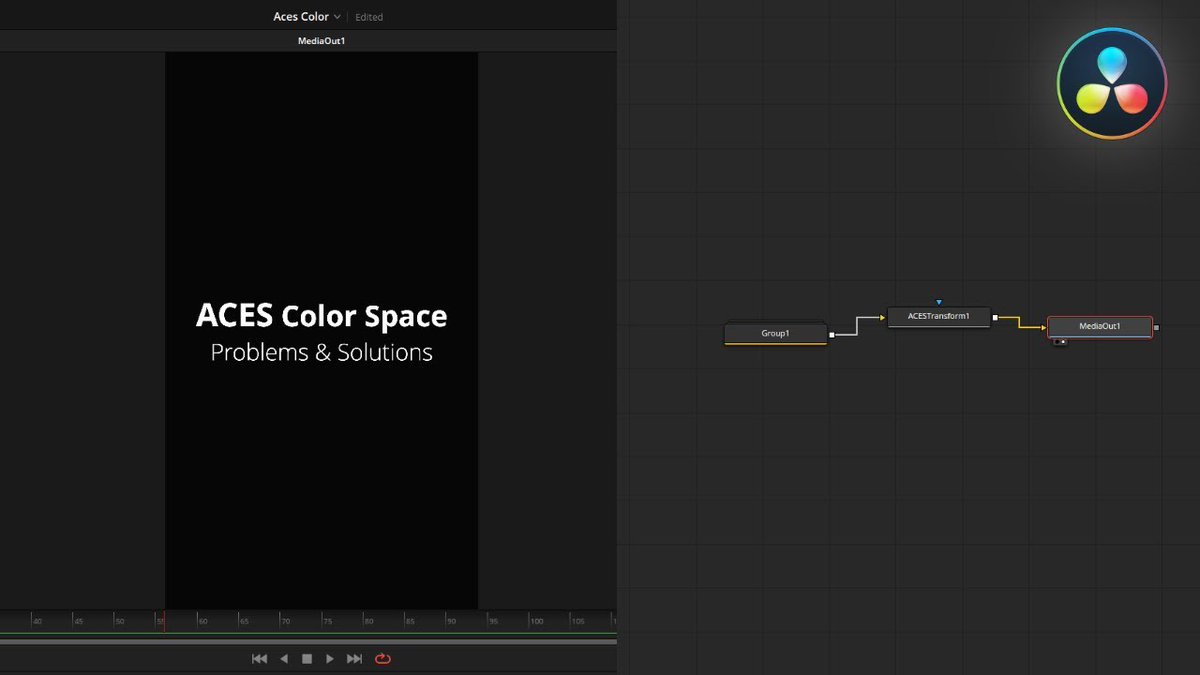Play the composition forward
The image size is (1200, 675).
[x=330, y=659]
